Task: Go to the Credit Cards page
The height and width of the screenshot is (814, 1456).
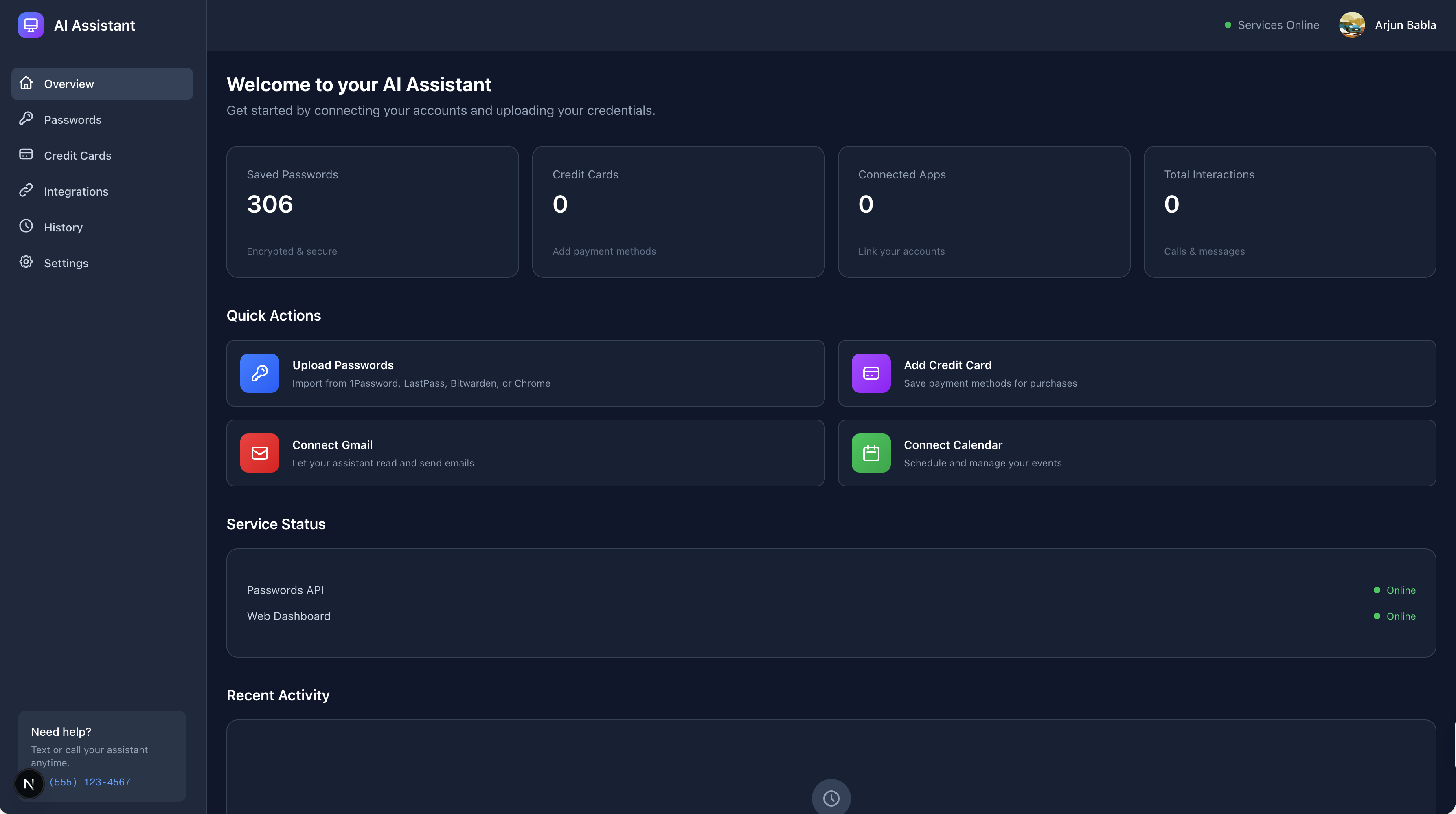Action: 77,156
